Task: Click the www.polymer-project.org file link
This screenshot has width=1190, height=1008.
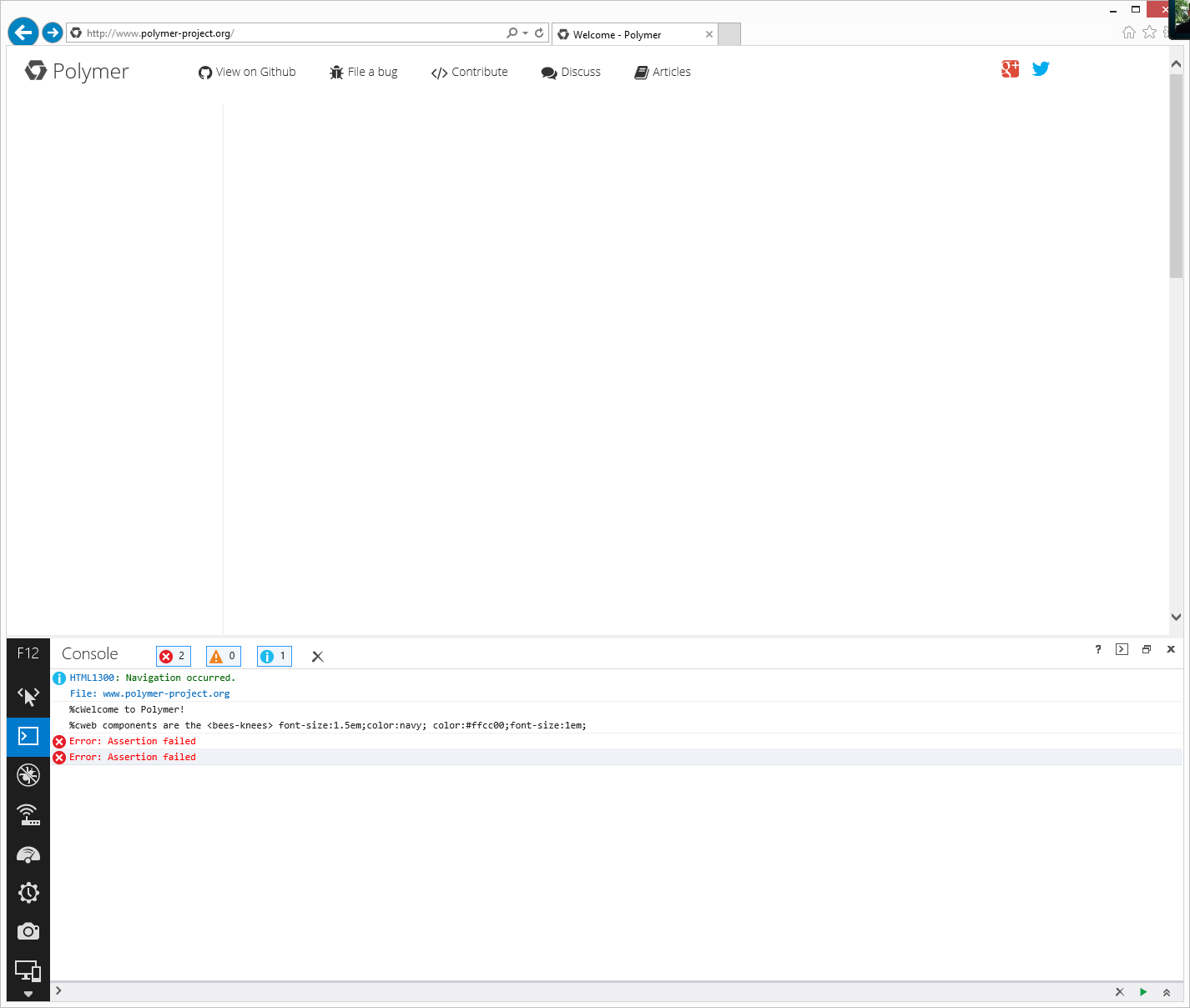Action: [x=166, y=693]
